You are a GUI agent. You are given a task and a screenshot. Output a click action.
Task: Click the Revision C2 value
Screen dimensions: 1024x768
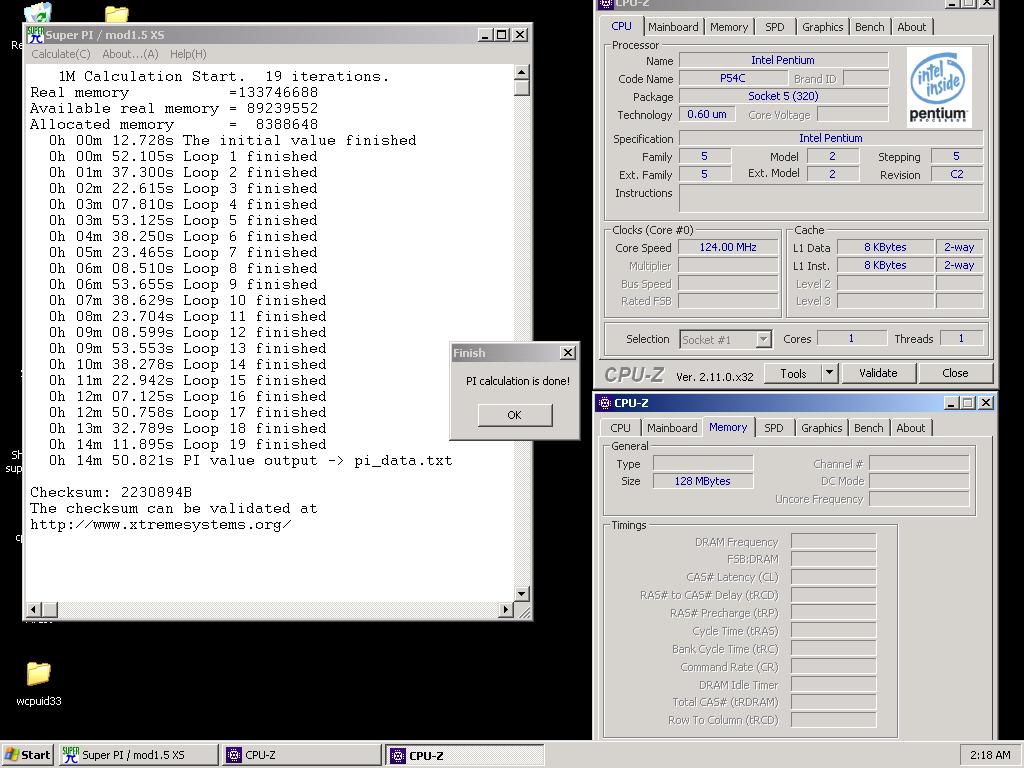(x=957, y=174)
